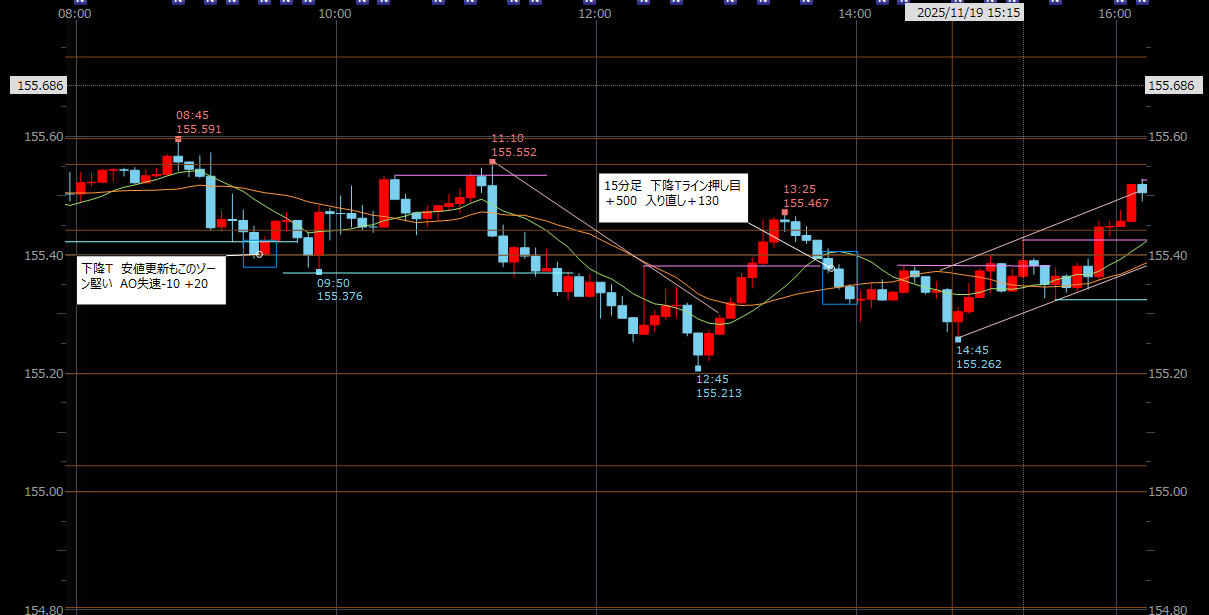Click the 16:00 time axis label
This screenshot has width=1209, height=615.
[x=1114, y=14]
